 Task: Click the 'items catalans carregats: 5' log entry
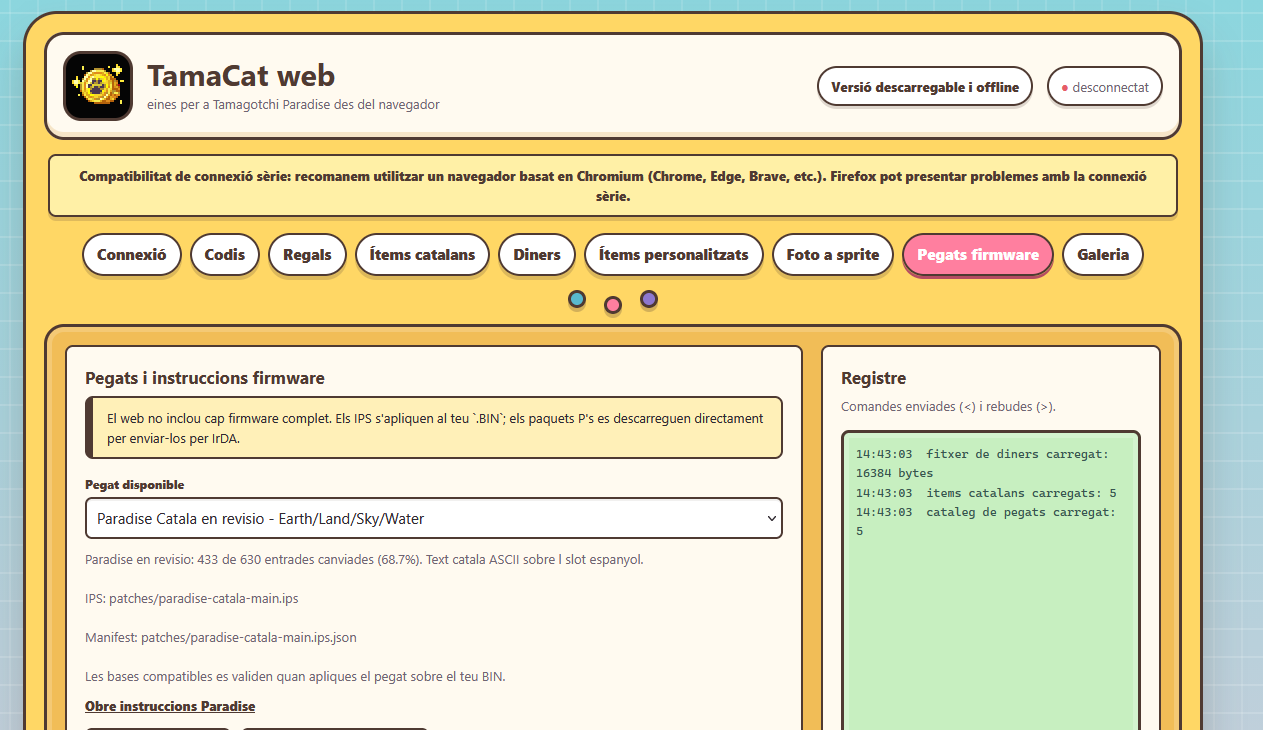click(986, 493)
